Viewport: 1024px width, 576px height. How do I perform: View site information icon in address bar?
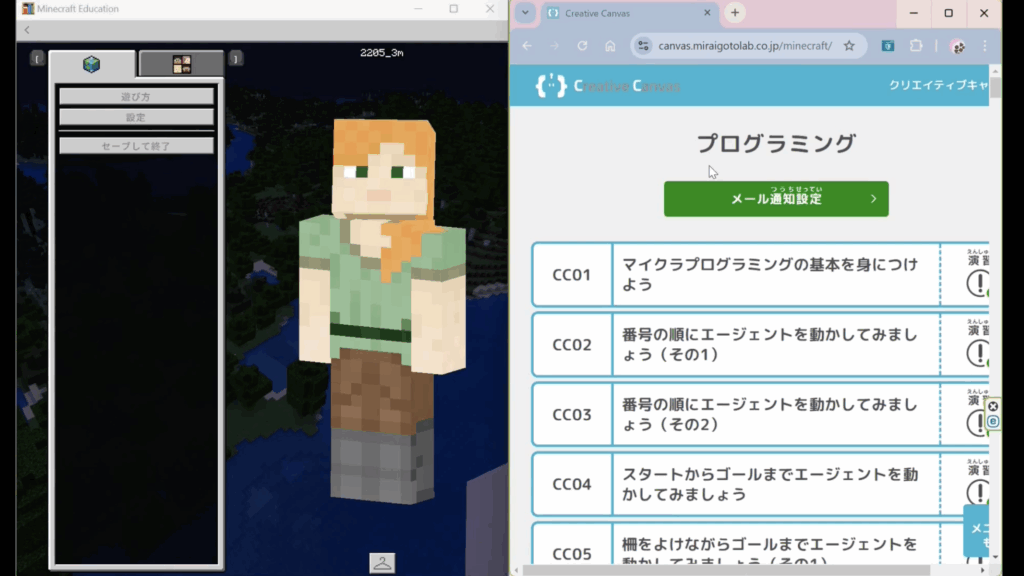(x=643, y=46)
